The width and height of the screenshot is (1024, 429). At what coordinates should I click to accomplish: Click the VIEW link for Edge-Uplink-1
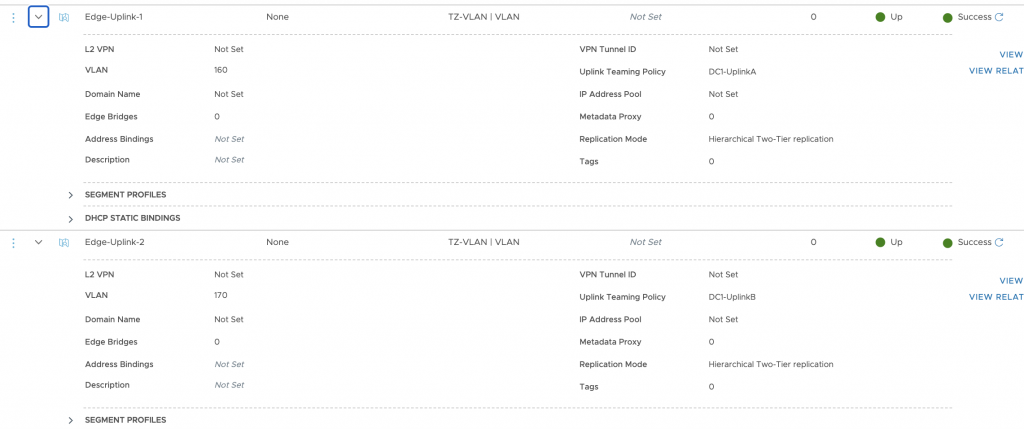click(1011, 55)
